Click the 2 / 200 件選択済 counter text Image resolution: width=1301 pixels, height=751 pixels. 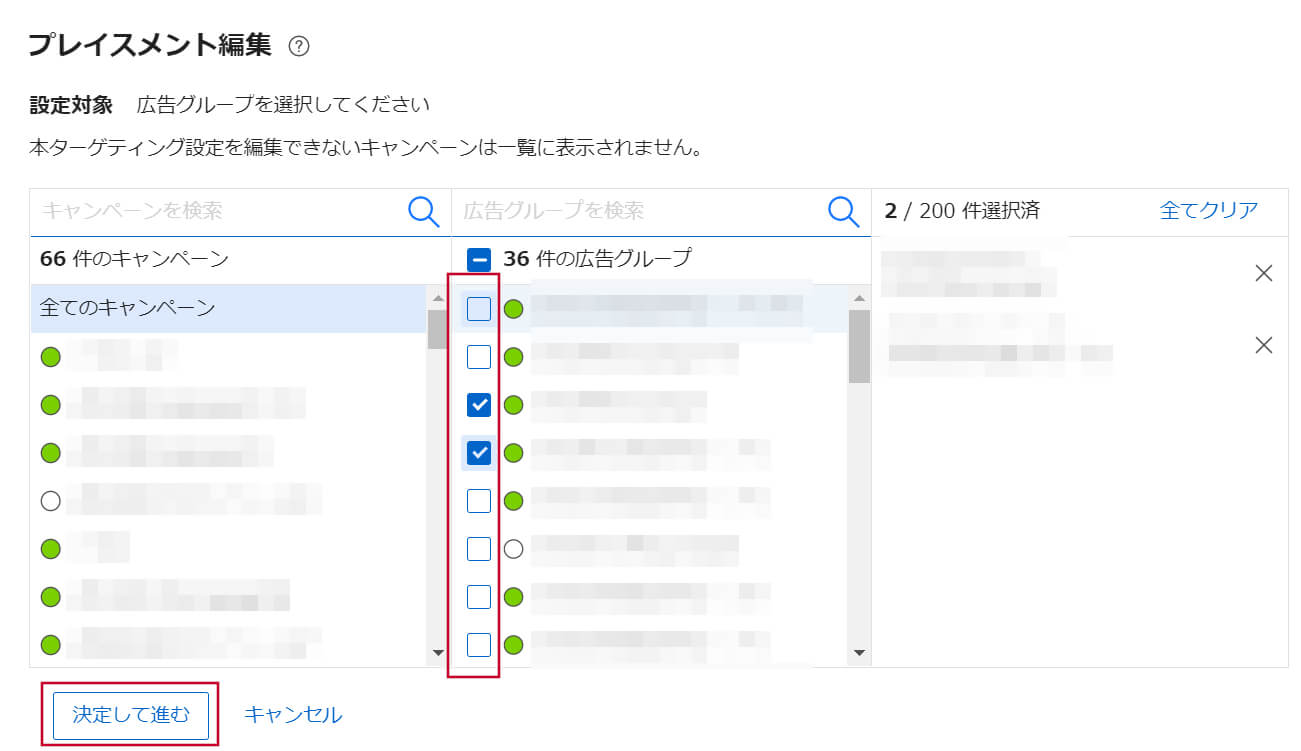(962, 210)
